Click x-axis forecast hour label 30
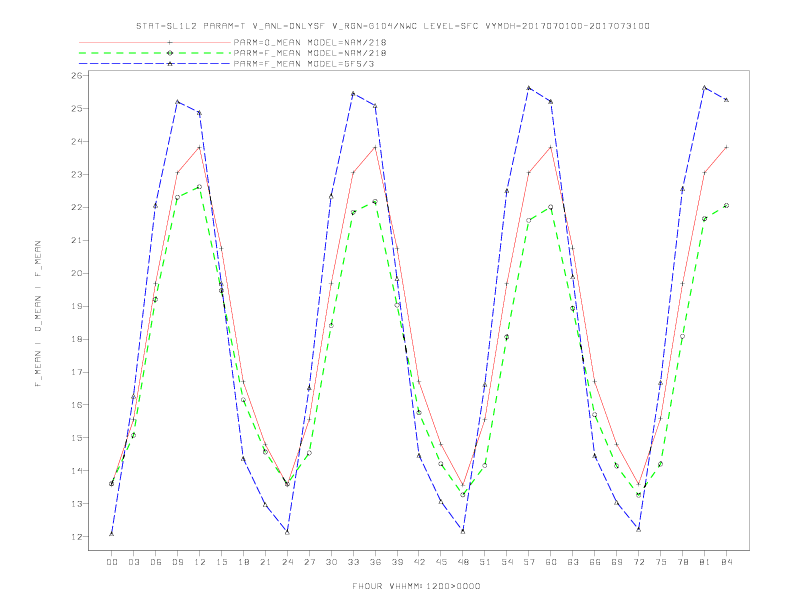The height and width of the screenshot is (612, 792). [331, 562]
